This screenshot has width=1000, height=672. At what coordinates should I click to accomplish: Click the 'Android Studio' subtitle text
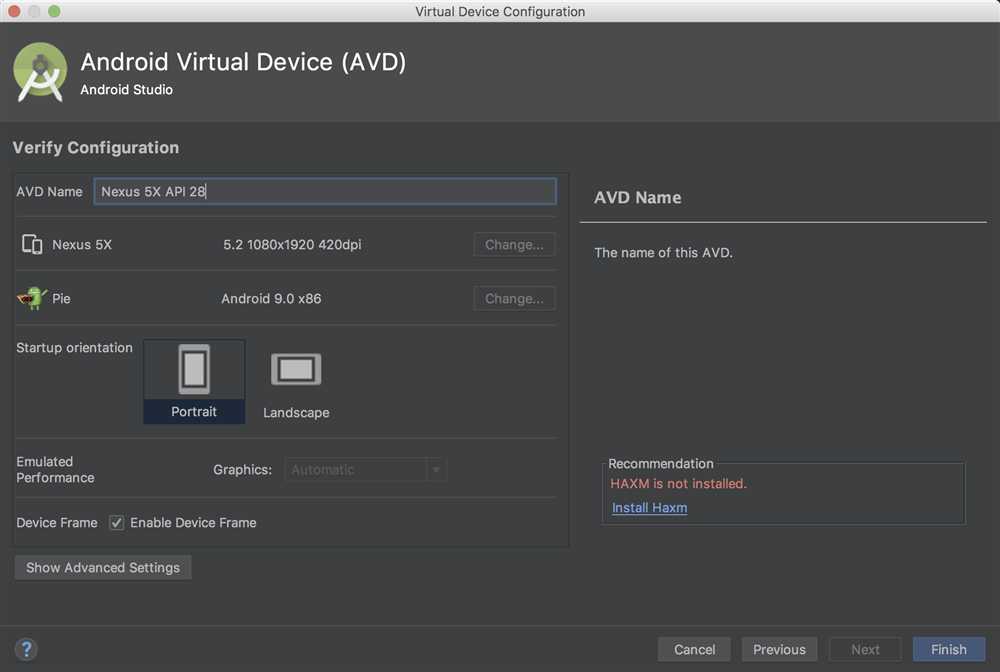126,90
